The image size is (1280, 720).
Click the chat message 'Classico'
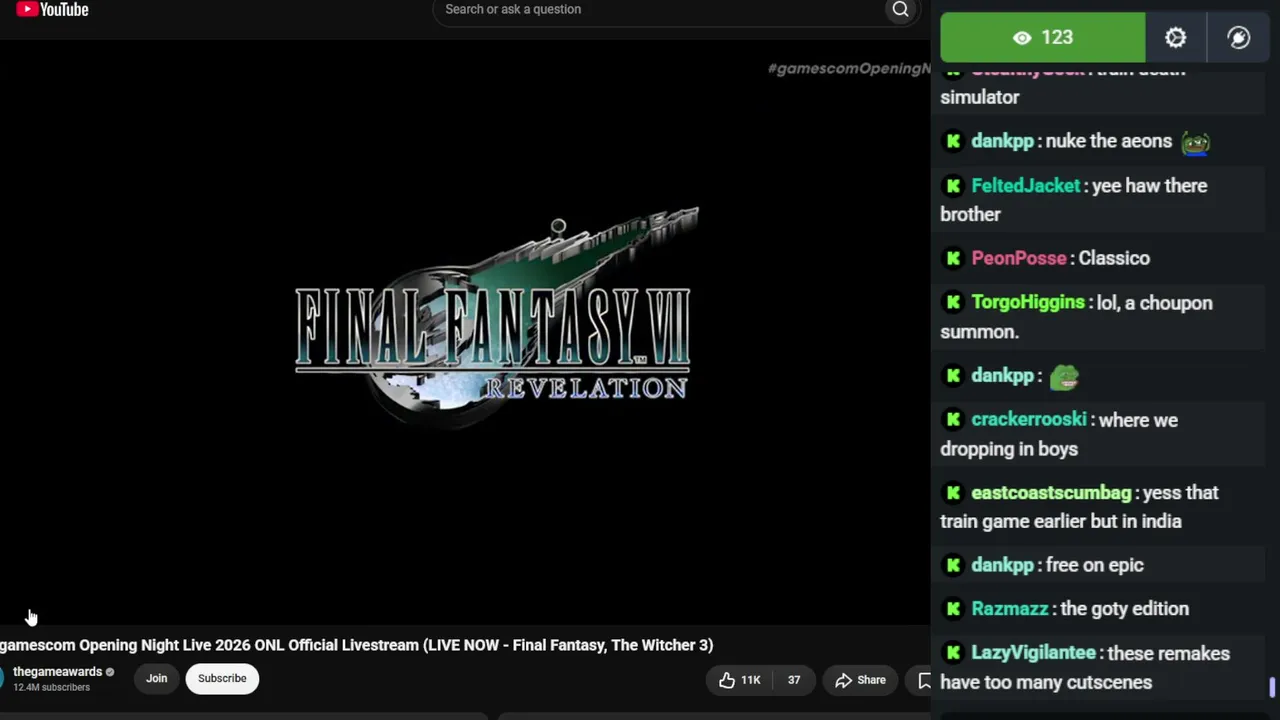pyautogui.click(x=1114, y=258)
